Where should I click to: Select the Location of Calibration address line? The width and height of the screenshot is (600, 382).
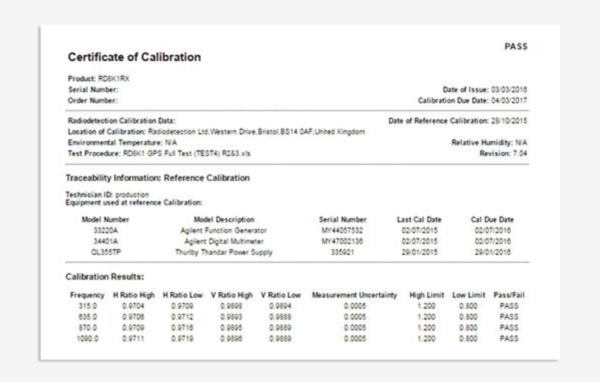216,132
